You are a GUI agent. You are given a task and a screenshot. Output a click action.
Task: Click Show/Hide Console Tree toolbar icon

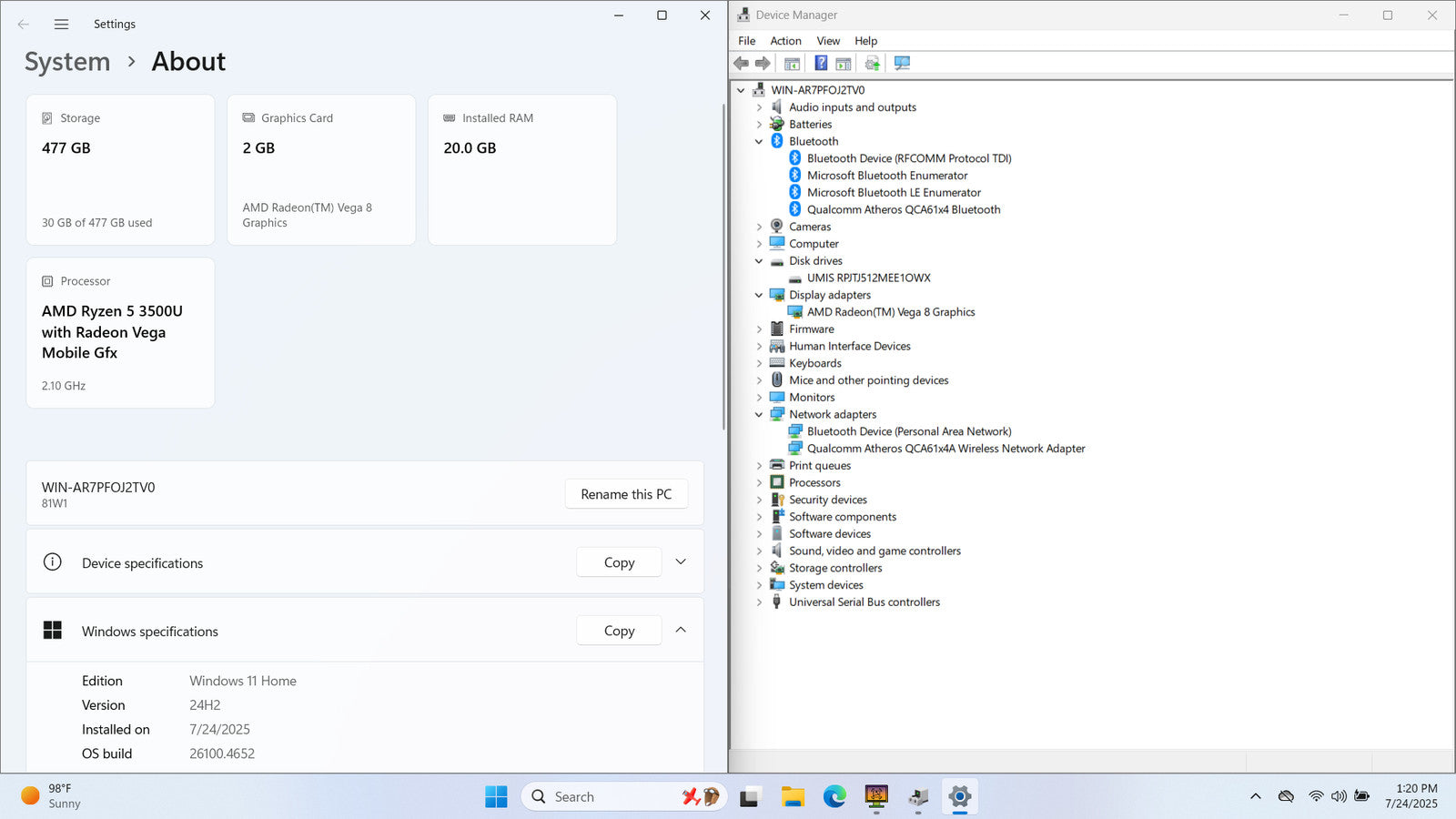coord(792,63)
